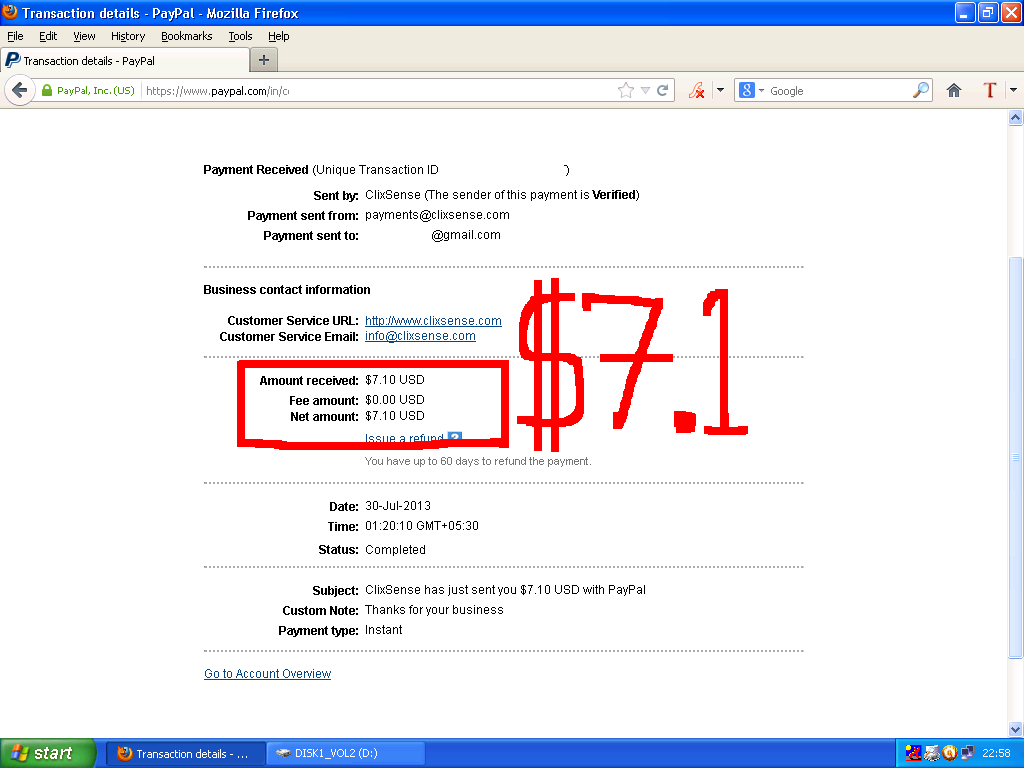The image size is (1024, 768).
Task: Click the network computers tray icon
Action: 967,753
